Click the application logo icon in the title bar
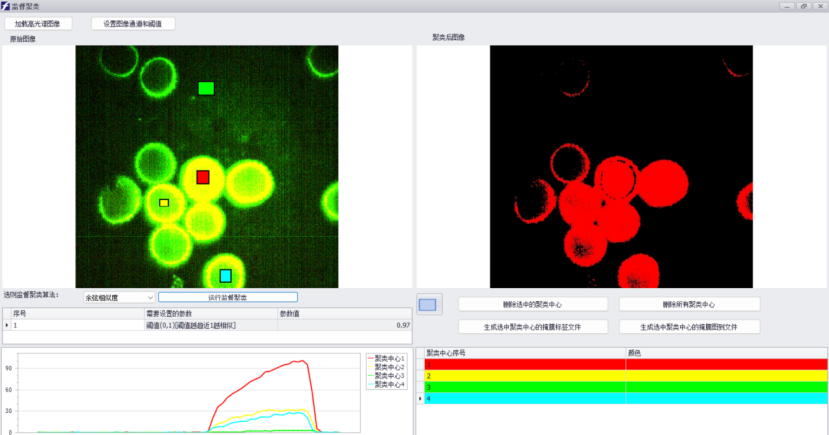The height and width of the screenshot is (435, 829). click(6, 6)
